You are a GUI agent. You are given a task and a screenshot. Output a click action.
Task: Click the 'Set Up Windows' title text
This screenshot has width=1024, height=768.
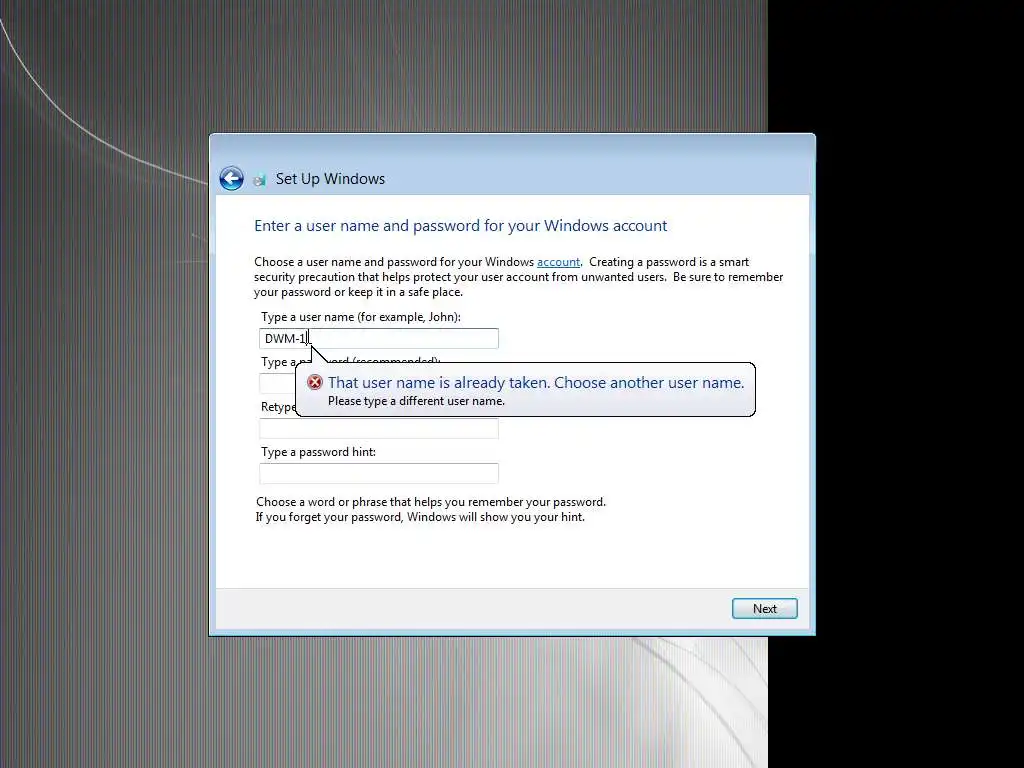330,179
